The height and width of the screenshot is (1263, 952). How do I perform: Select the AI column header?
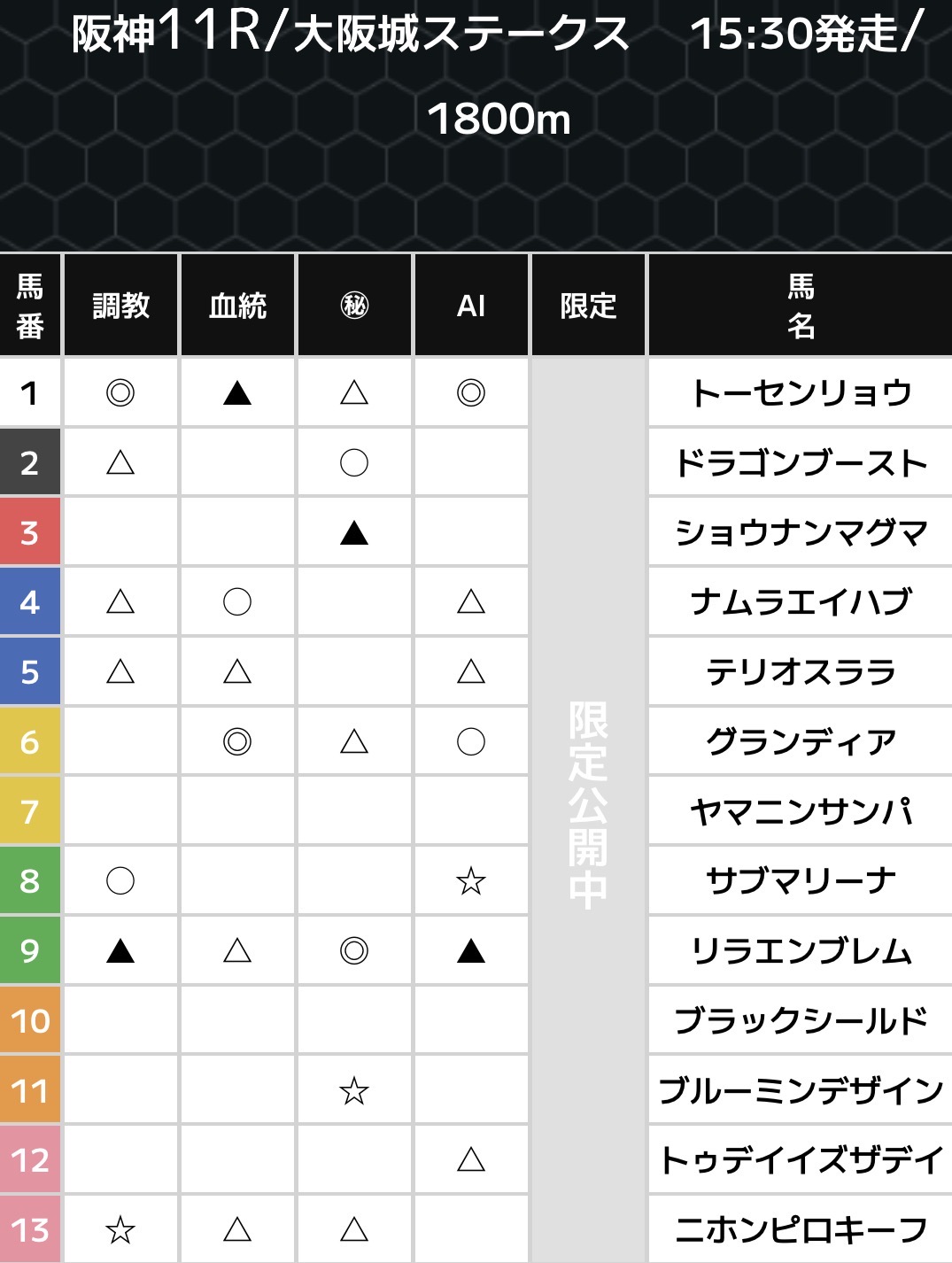point(471,306)
